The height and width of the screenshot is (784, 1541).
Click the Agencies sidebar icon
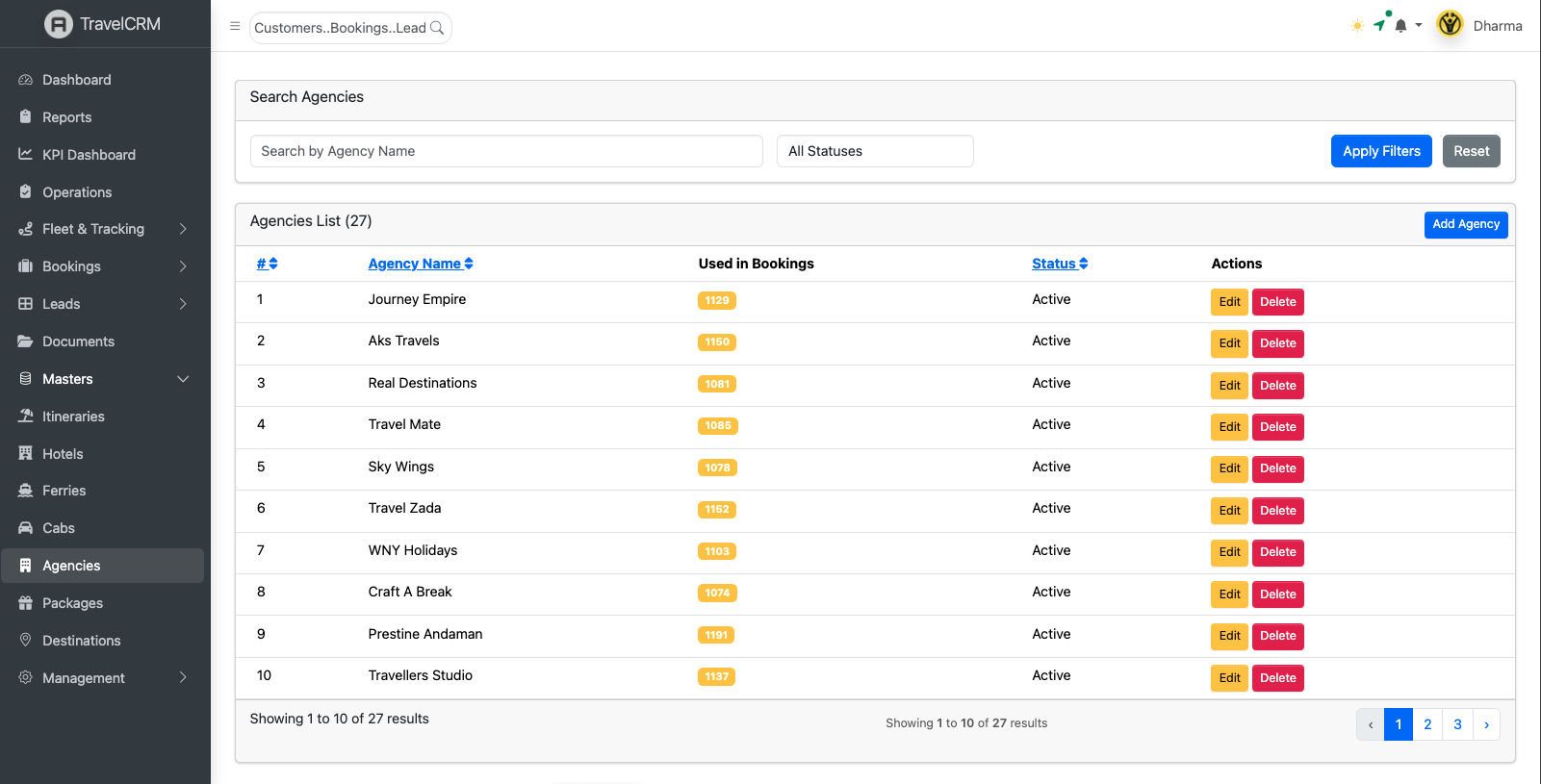click(26, 566)
